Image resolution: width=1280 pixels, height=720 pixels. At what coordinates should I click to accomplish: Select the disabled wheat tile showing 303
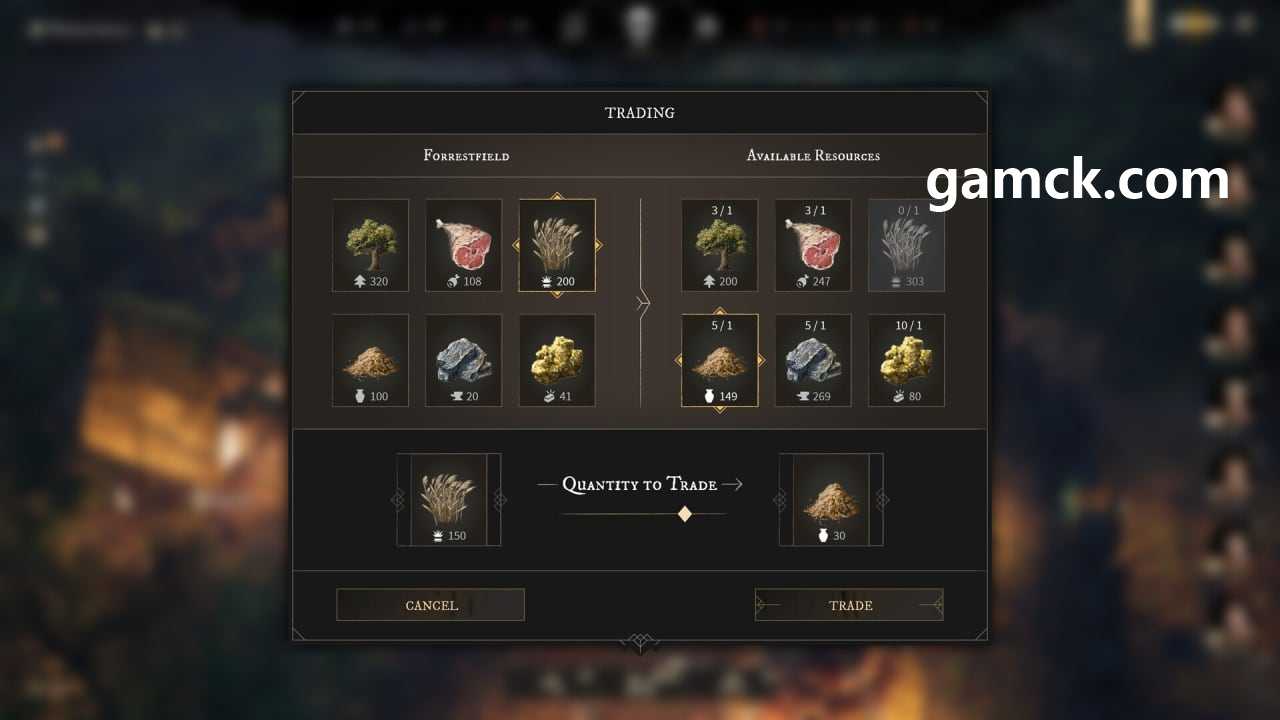point(906,245)
